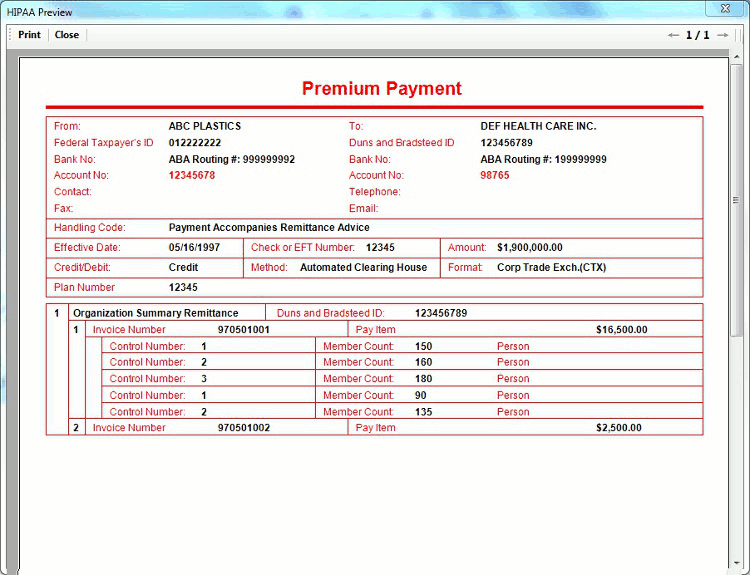This screenshot has width=750, height=575.
Task: Select invoice number 970501001
Action: pos(243,329)
